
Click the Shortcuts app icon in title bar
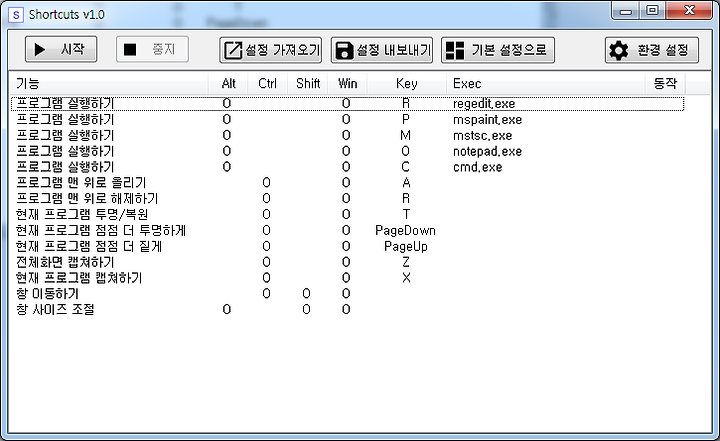[16, 15]
